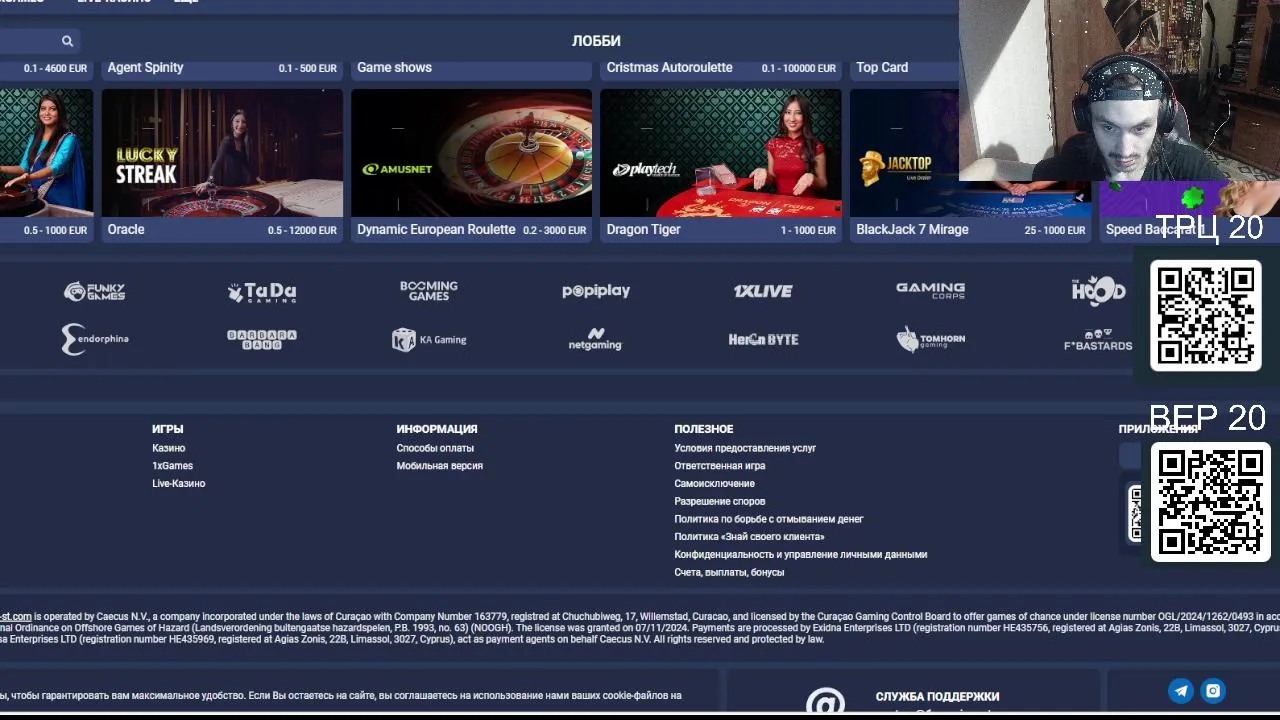Open the Мобильная версия link
This screenshot has width=1280, height=720.
point(439,466)
